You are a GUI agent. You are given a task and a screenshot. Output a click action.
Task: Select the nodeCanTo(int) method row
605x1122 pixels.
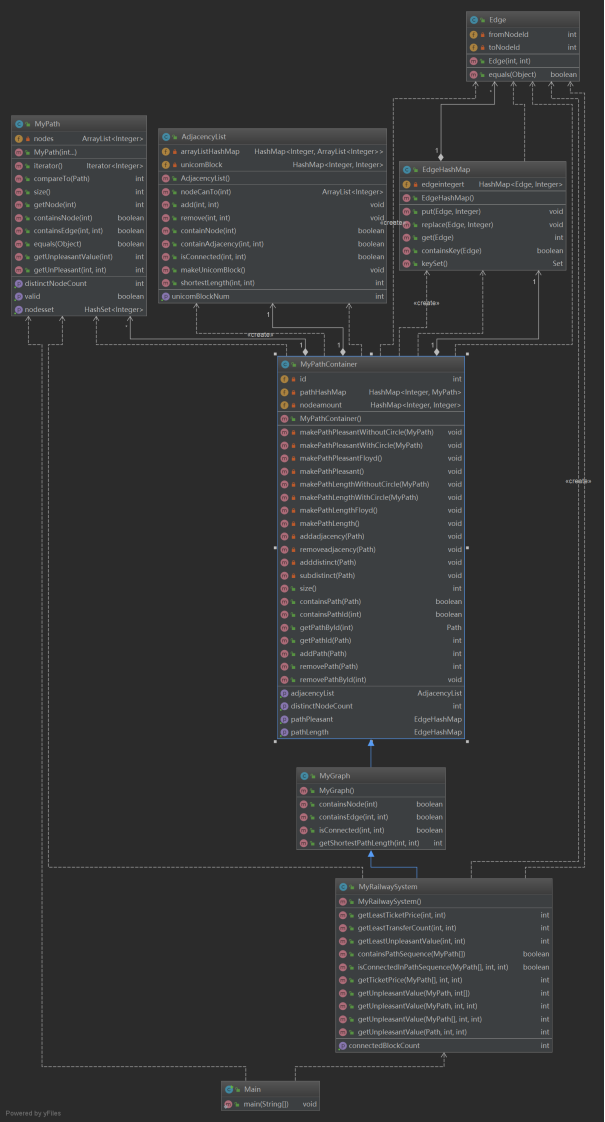click(x=273, y=192)
